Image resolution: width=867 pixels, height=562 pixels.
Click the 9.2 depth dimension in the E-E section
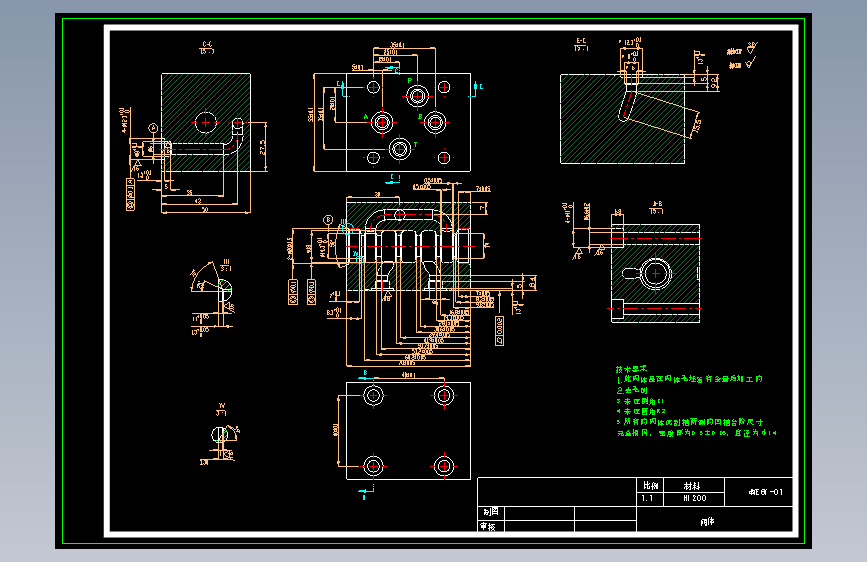pyautogui.click(x=714, y=83)
